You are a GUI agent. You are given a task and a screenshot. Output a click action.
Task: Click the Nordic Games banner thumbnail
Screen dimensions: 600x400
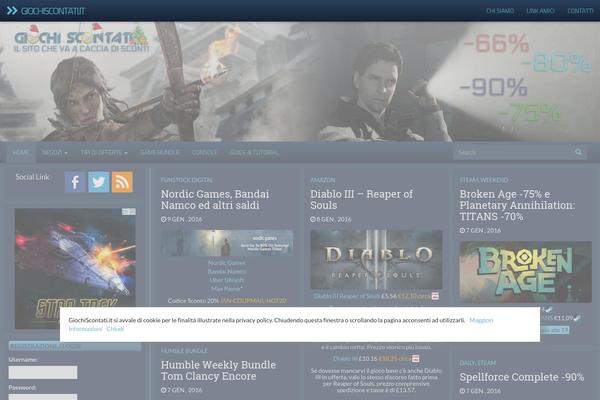pyautogui.click(x=227, y=243)
